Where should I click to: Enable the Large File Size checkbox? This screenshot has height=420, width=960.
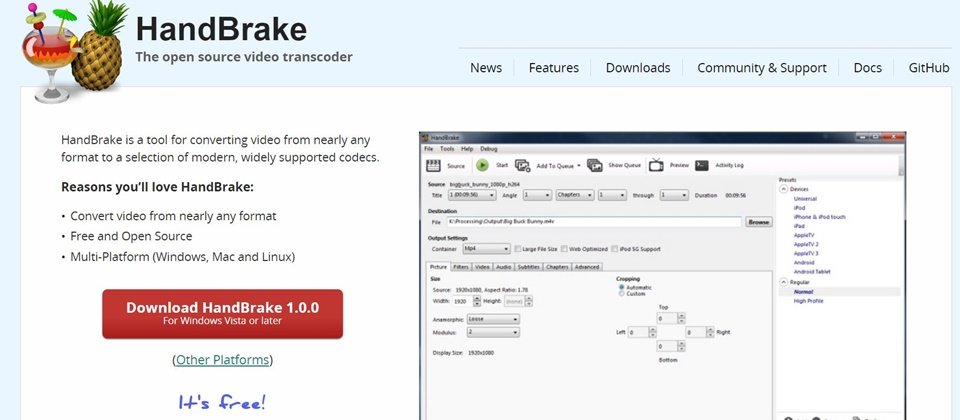(x=518, y=248)
